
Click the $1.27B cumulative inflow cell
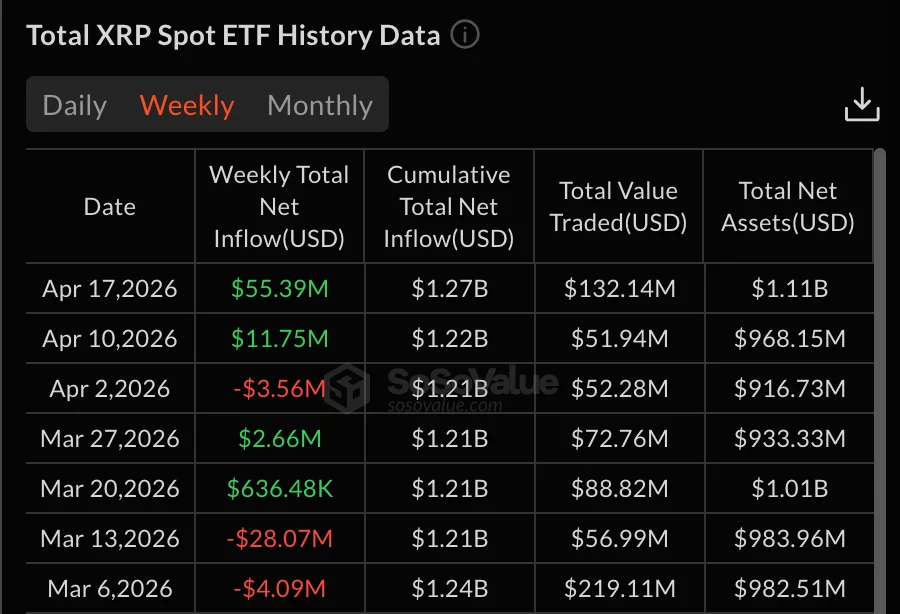pyautogui.click(x=449, y=288)
